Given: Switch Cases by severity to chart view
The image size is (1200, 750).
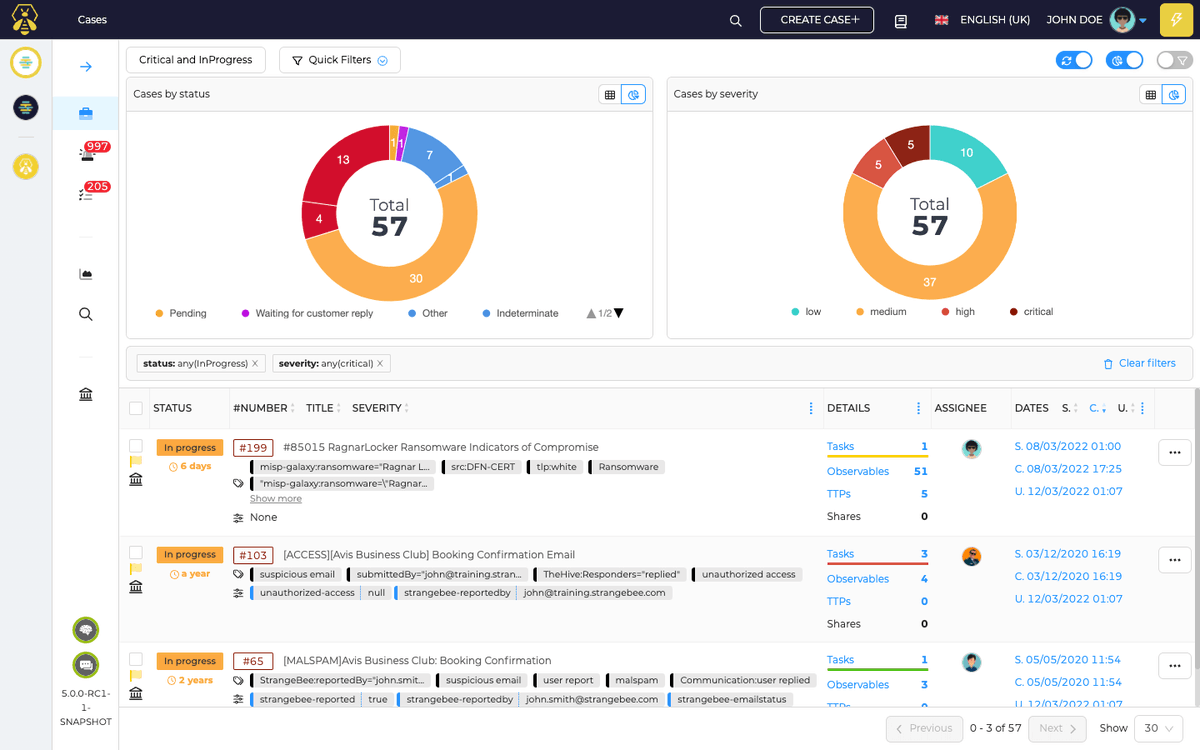Looking at the screenshot, I should click(x=1174, y=94).
